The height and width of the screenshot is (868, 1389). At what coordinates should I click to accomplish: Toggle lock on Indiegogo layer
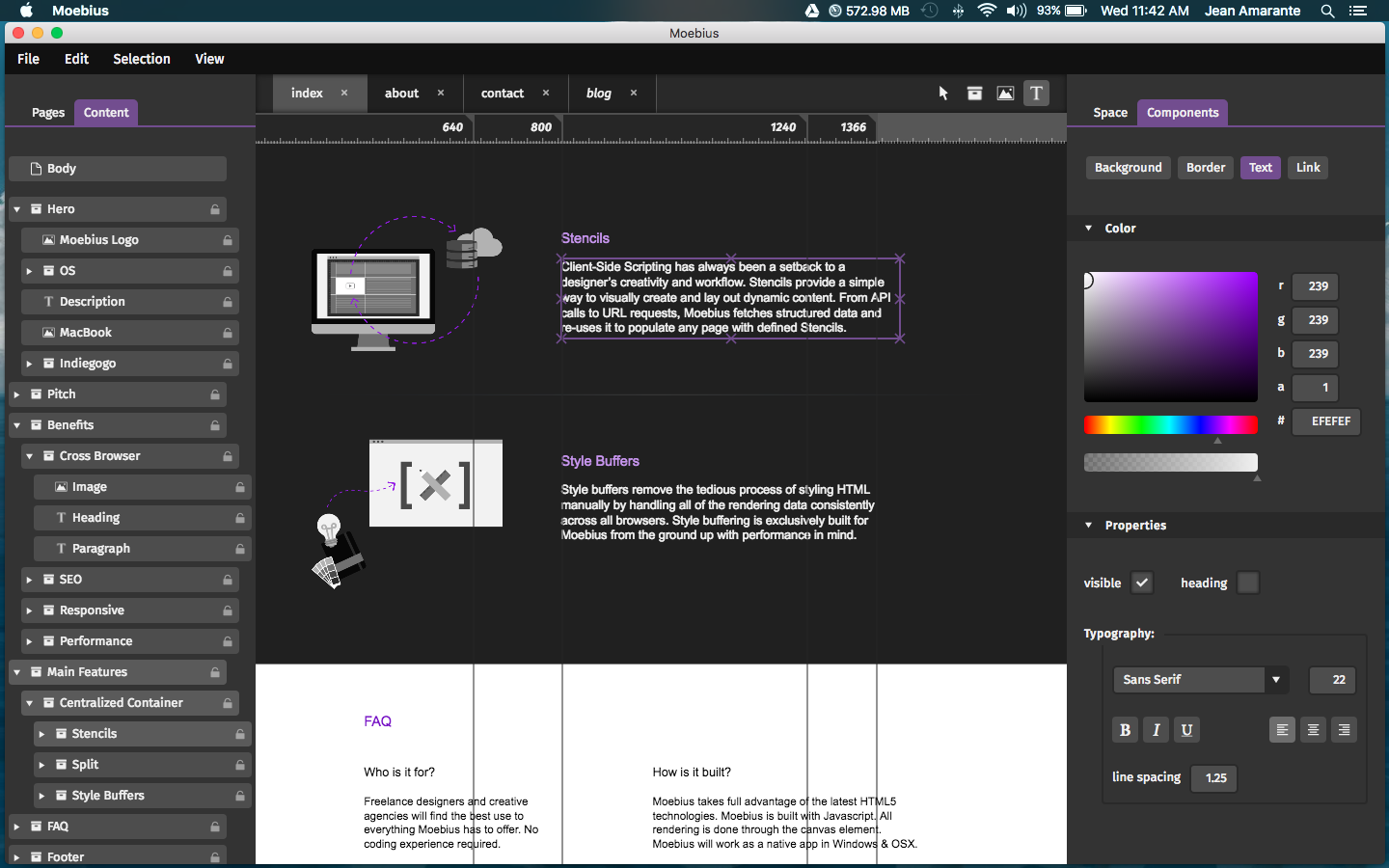228,364
